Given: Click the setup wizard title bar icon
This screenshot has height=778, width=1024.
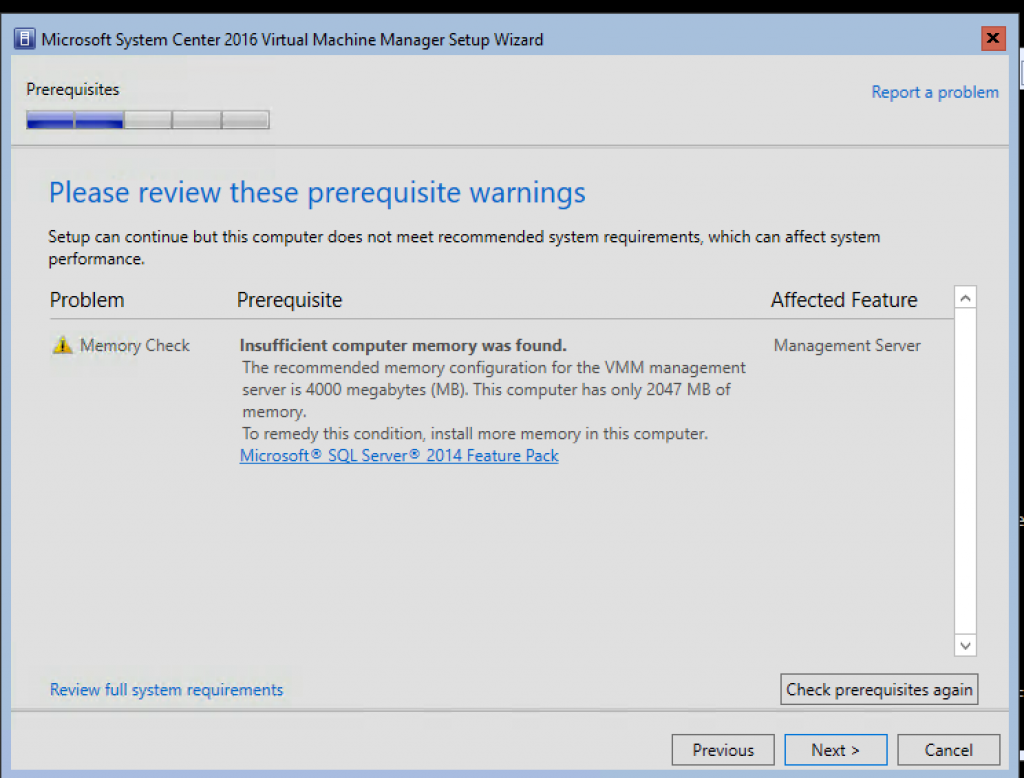Looking at the screenshot, I should [24, 39].
